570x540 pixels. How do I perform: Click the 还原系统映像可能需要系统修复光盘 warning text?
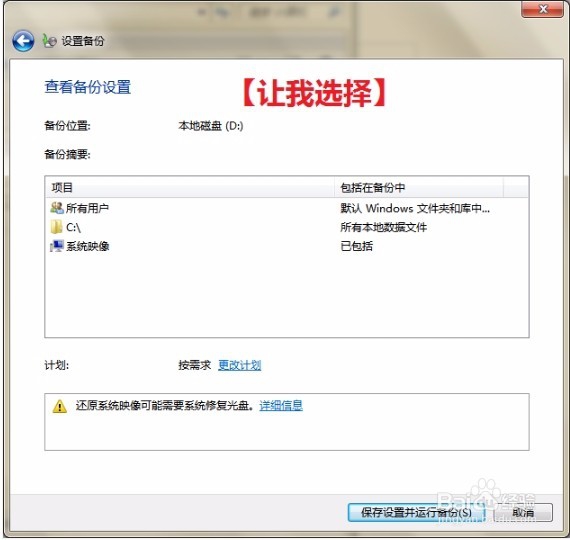click(165, 405)
